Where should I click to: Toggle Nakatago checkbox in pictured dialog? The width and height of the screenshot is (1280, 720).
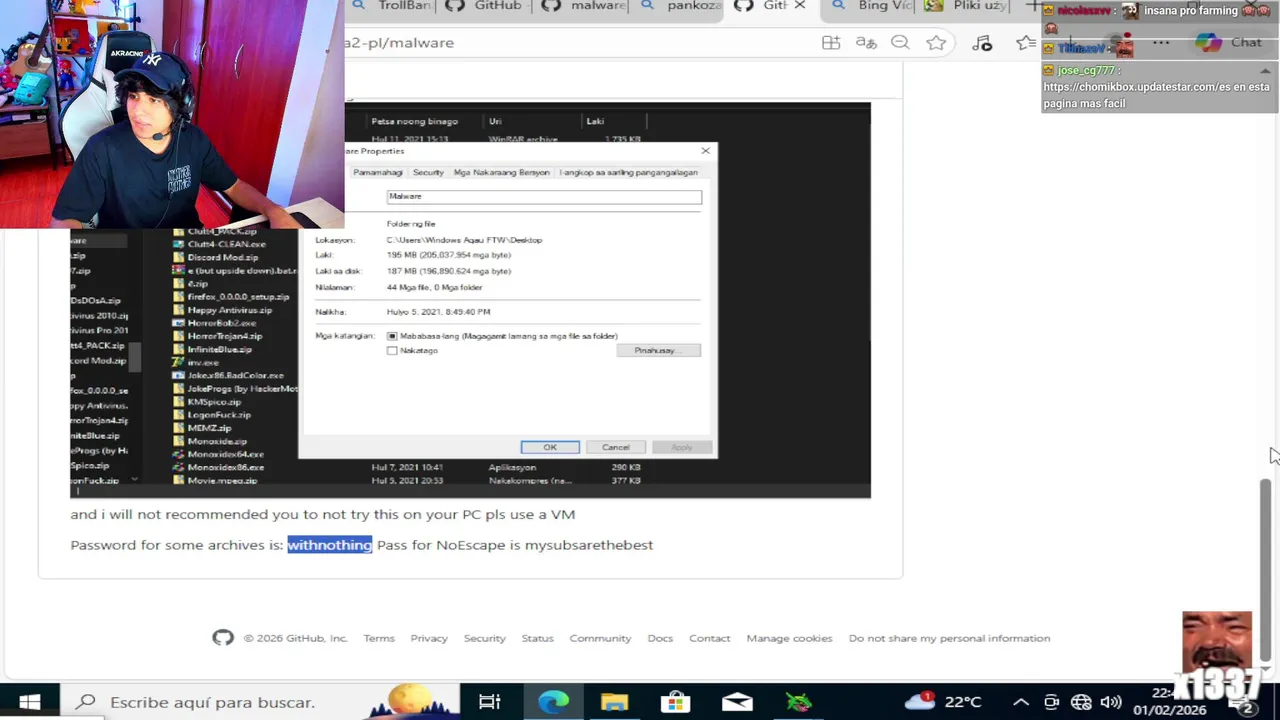click(x=392, y=351)
